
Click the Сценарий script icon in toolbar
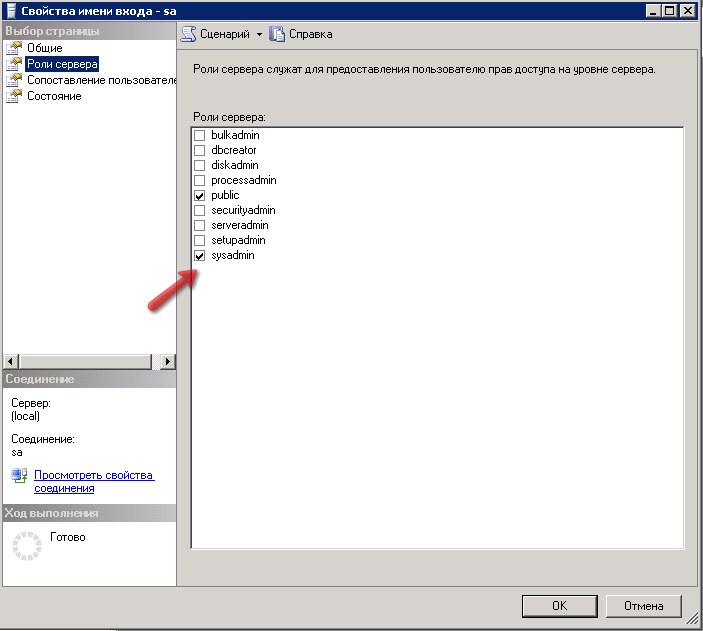click(x=187, y=34)
